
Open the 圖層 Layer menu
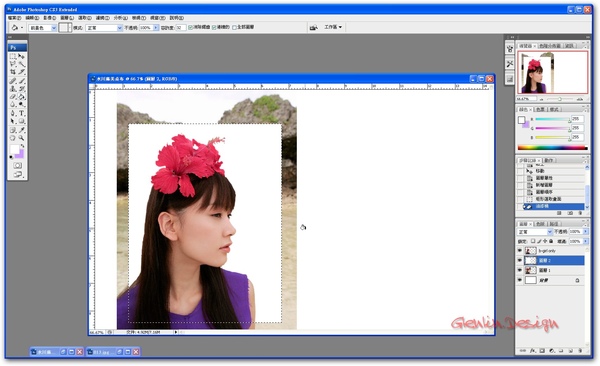[67, 18]
